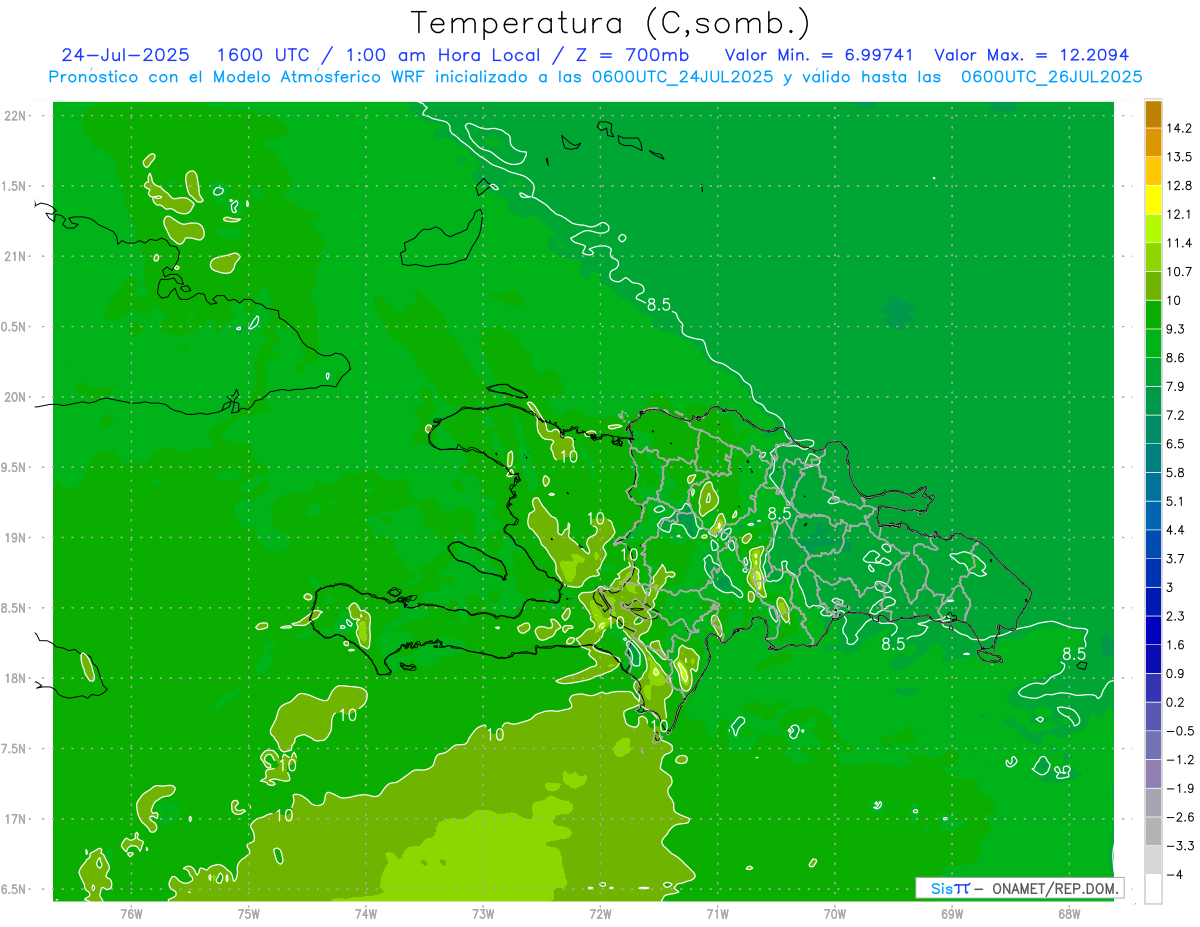The height and width of the screenshot is (927, 1200).
Task: Select the gray swatch between -3.3 and -2.6
Action: tap(1153, 830)
